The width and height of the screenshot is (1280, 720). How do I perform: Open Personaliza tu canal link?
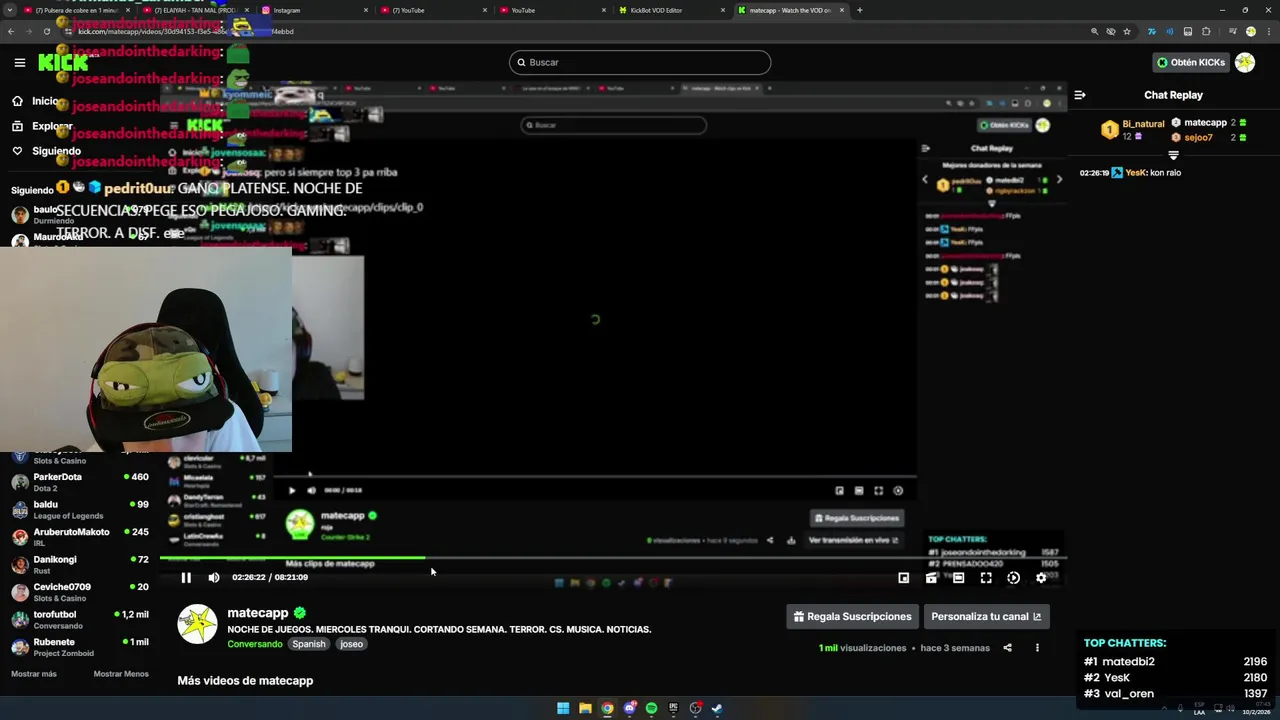(x=986, y=616)
